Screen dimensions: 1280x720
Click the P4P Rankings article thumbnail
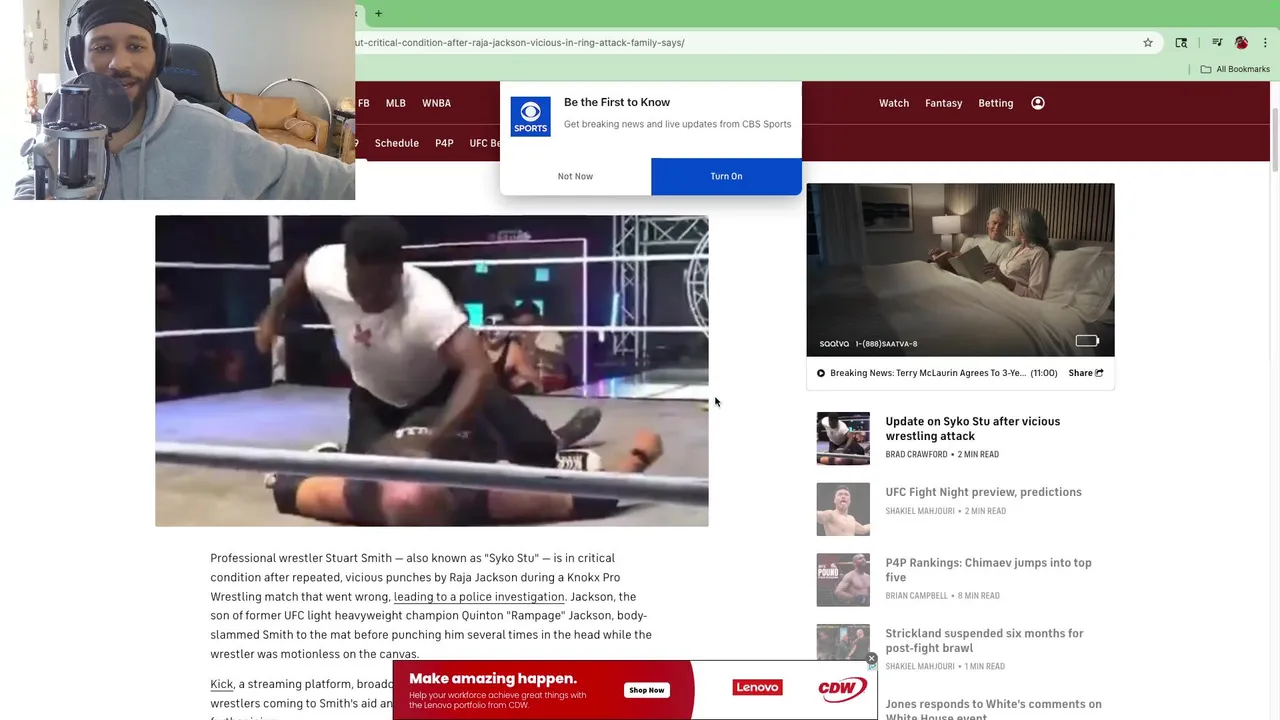pyautogui.click(x=843, y=580)
